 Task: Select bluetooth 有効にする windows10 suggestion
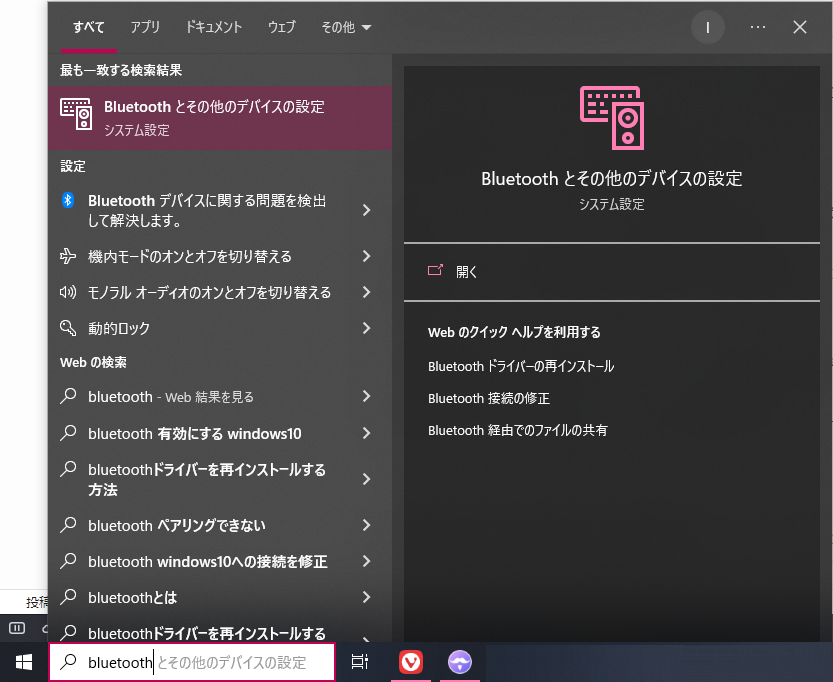click(194, 434)
